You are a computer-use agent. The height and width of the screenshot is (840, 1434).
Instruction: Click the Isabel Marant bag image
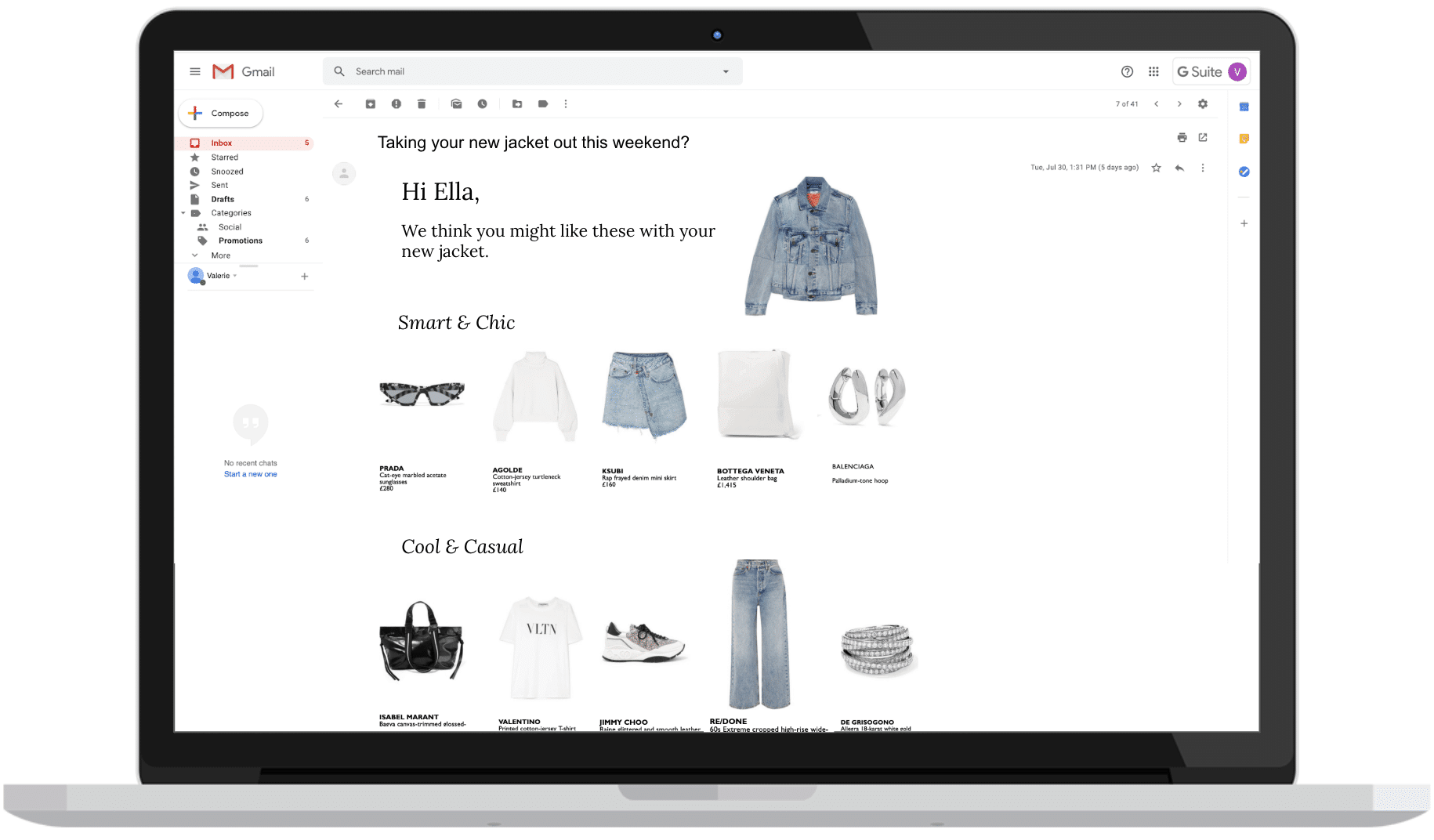[x=422, y=642]
